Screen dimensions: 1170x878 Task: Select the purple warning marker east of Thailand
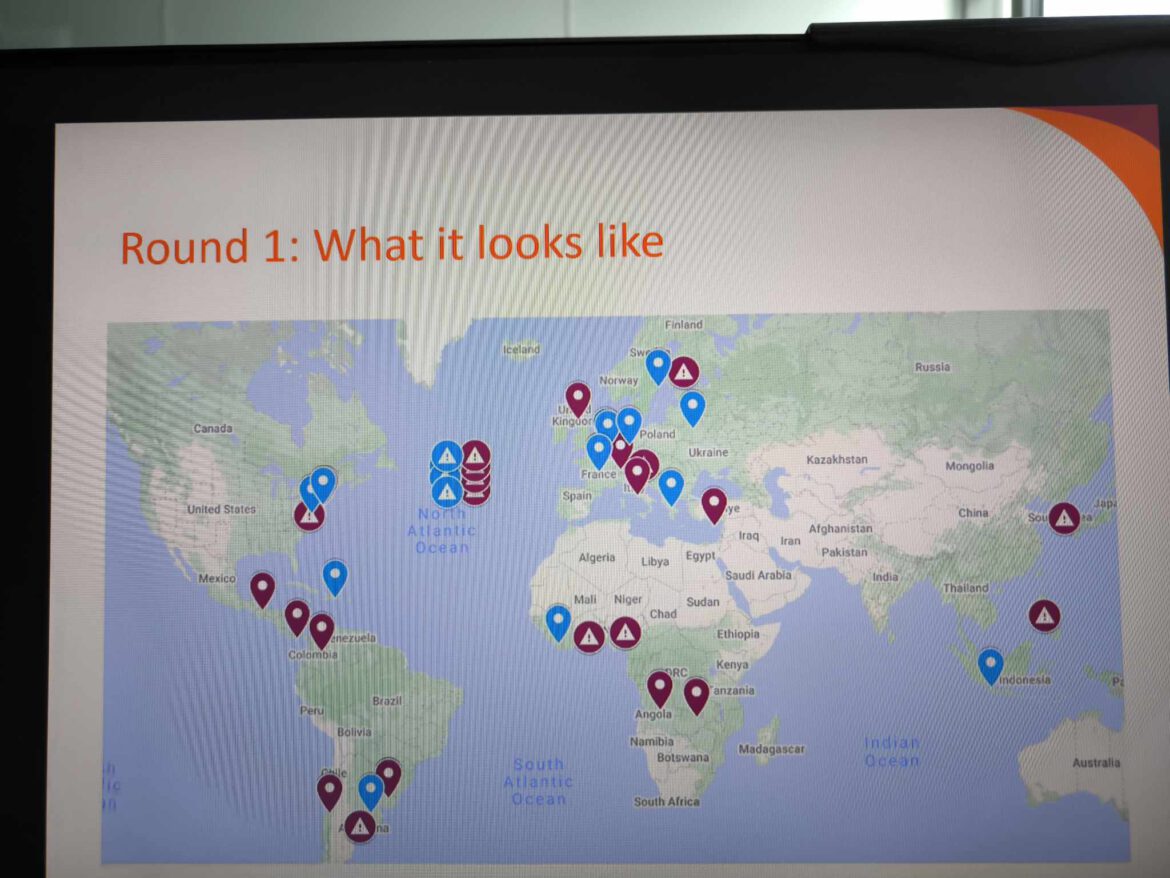tap(1044, 616)
